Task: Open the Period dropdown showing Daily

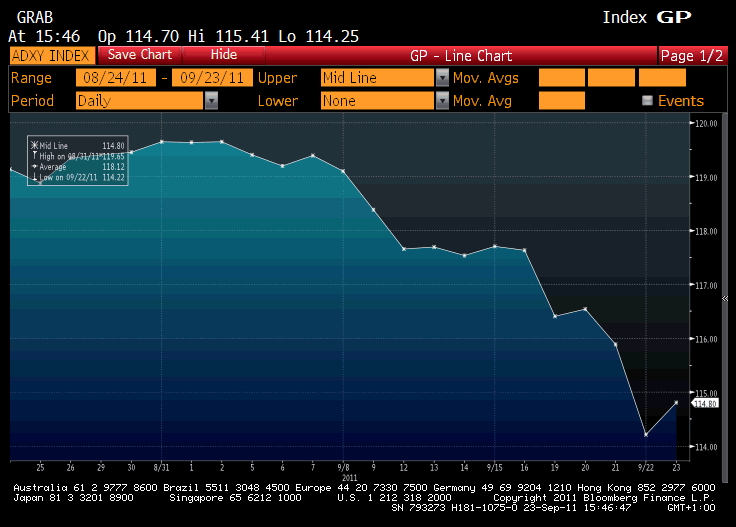Action: tap(211, 100)
